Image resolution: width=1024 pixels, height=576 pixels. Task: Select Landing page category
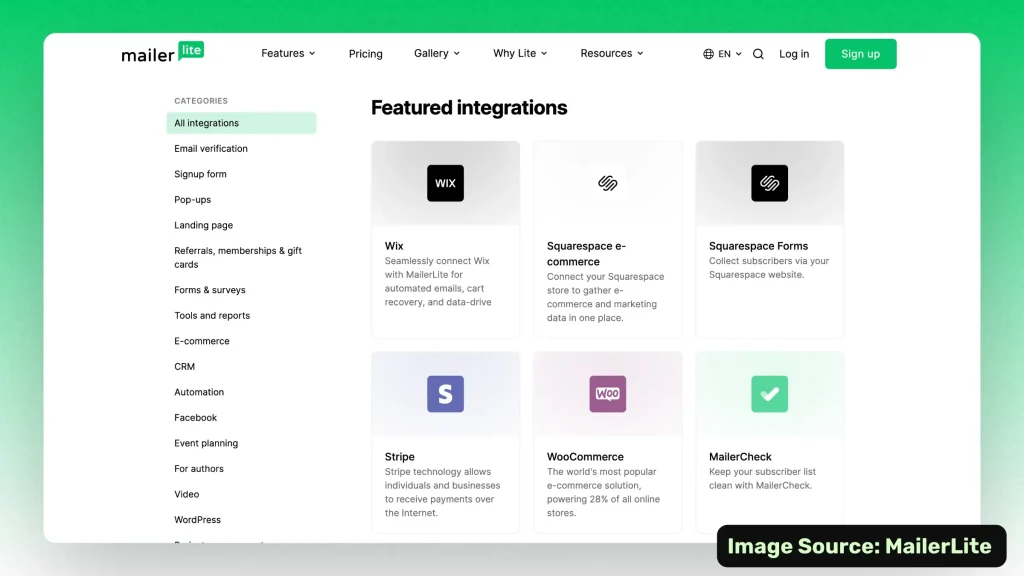pyautogui.click(x=204, y=225)
